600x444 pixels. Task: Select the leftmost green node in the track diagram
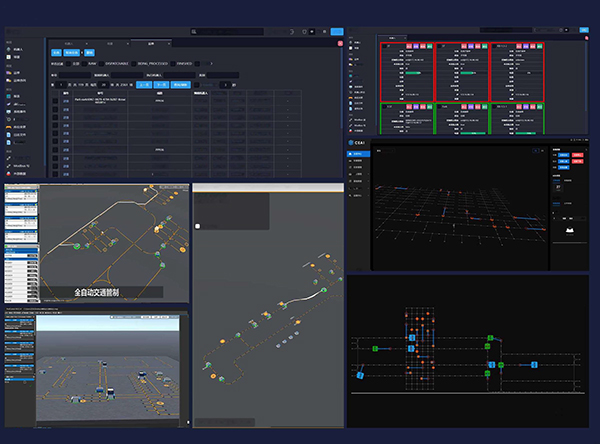tap(373, 349)
